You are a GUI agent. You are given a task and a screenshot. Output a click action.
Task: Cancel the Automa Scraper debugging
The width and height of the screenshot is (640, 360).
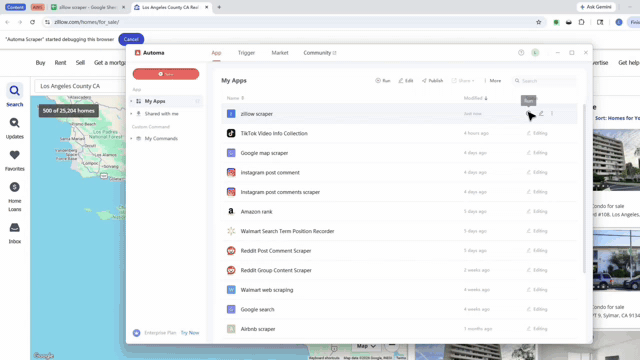click(x=131, y=39)
